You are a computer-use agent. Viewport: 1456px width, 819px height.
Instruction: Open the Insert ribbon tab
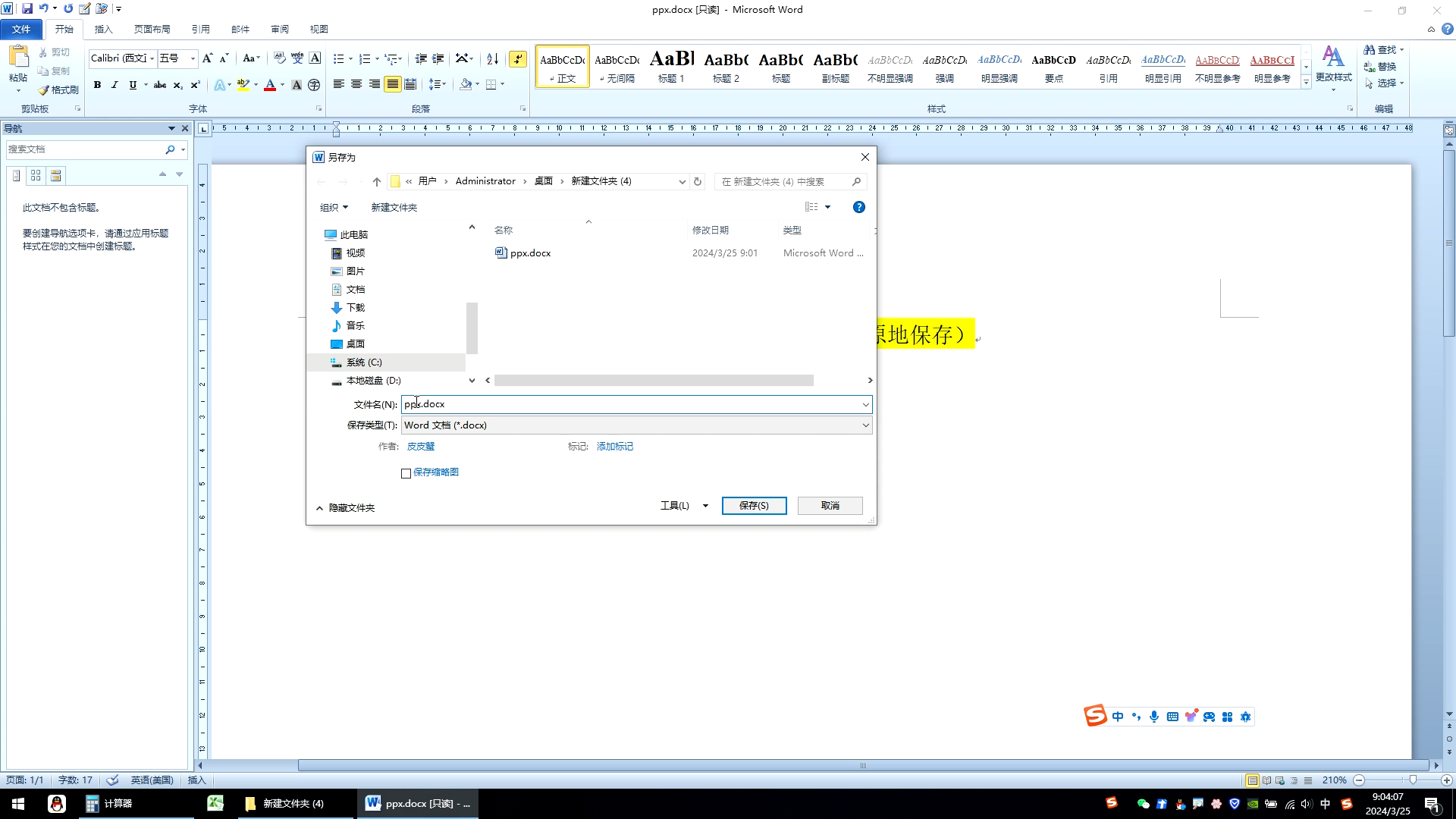coord(103,29)
